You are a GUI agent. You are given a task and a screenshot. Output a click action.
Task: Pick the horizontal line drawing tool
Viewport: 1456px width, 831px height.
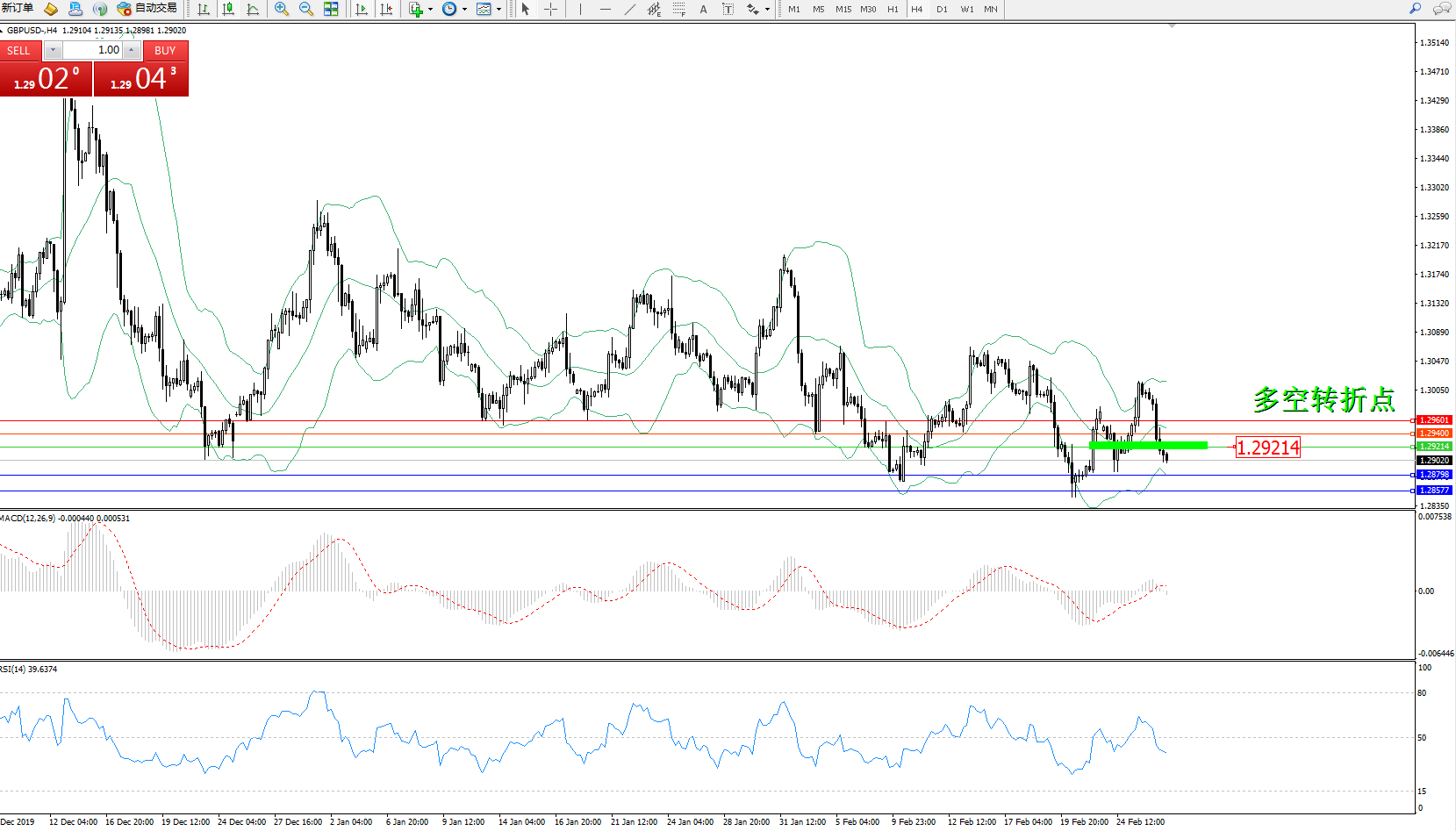coord(606,9)
